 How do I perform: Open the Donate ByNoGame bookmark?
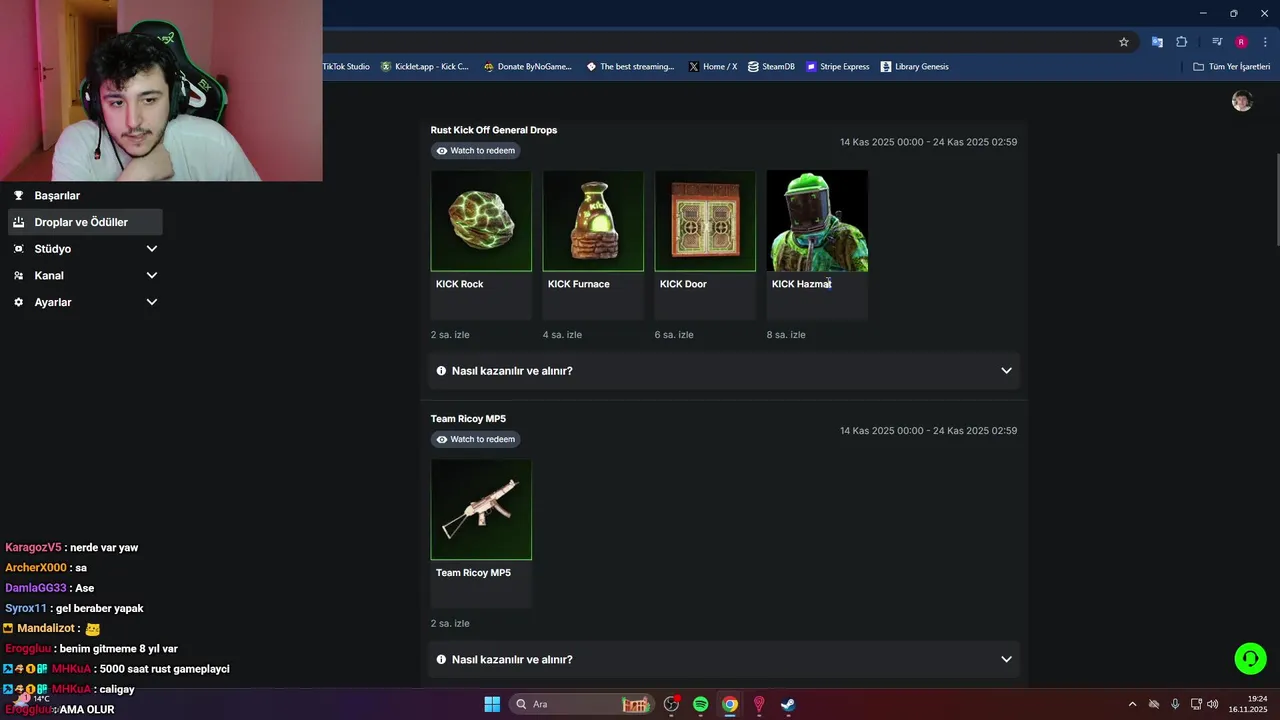coord(527,67)
